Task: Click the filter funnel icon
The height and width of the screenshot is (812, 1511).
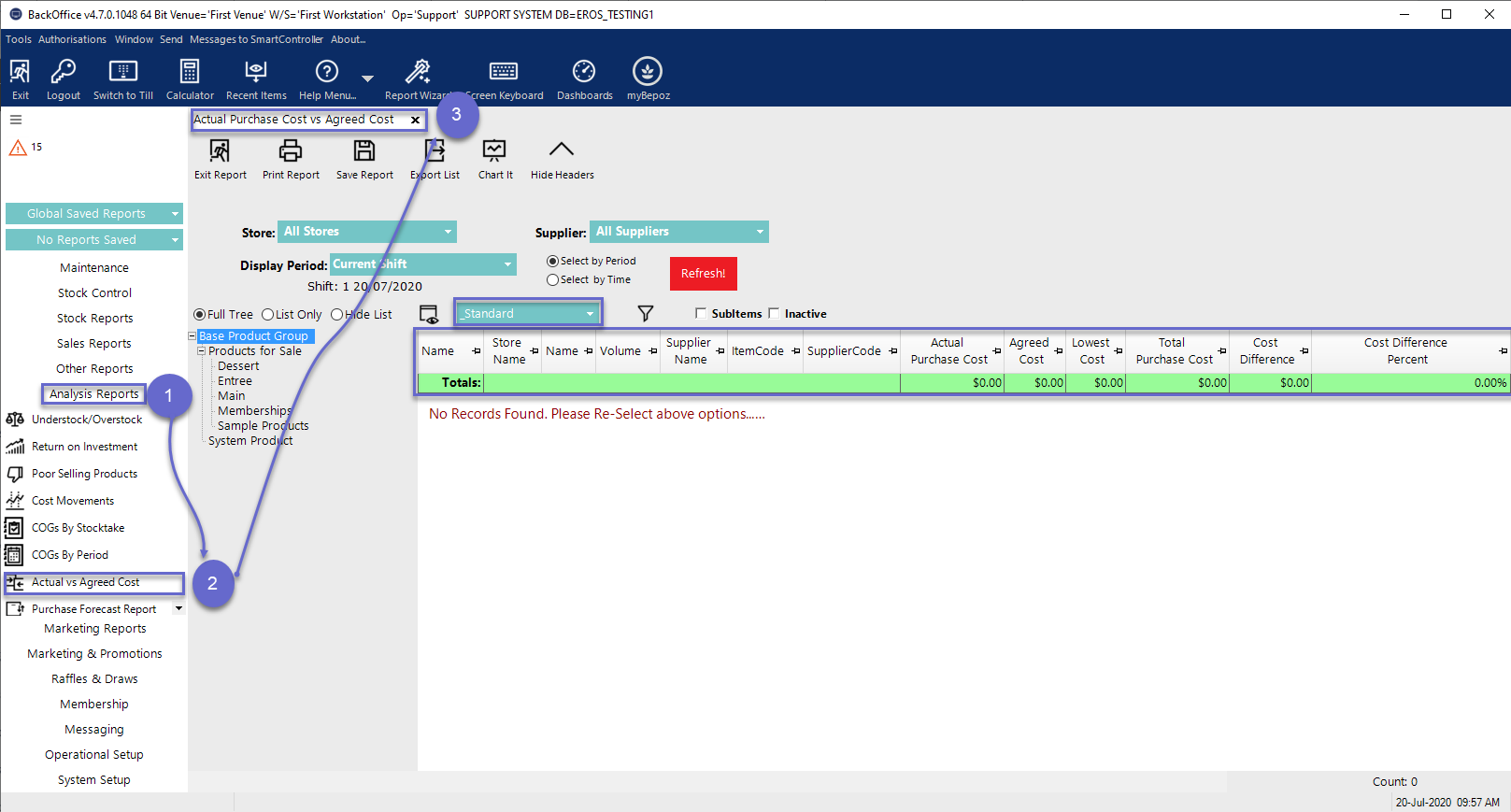Action: (x=645, y=314)
